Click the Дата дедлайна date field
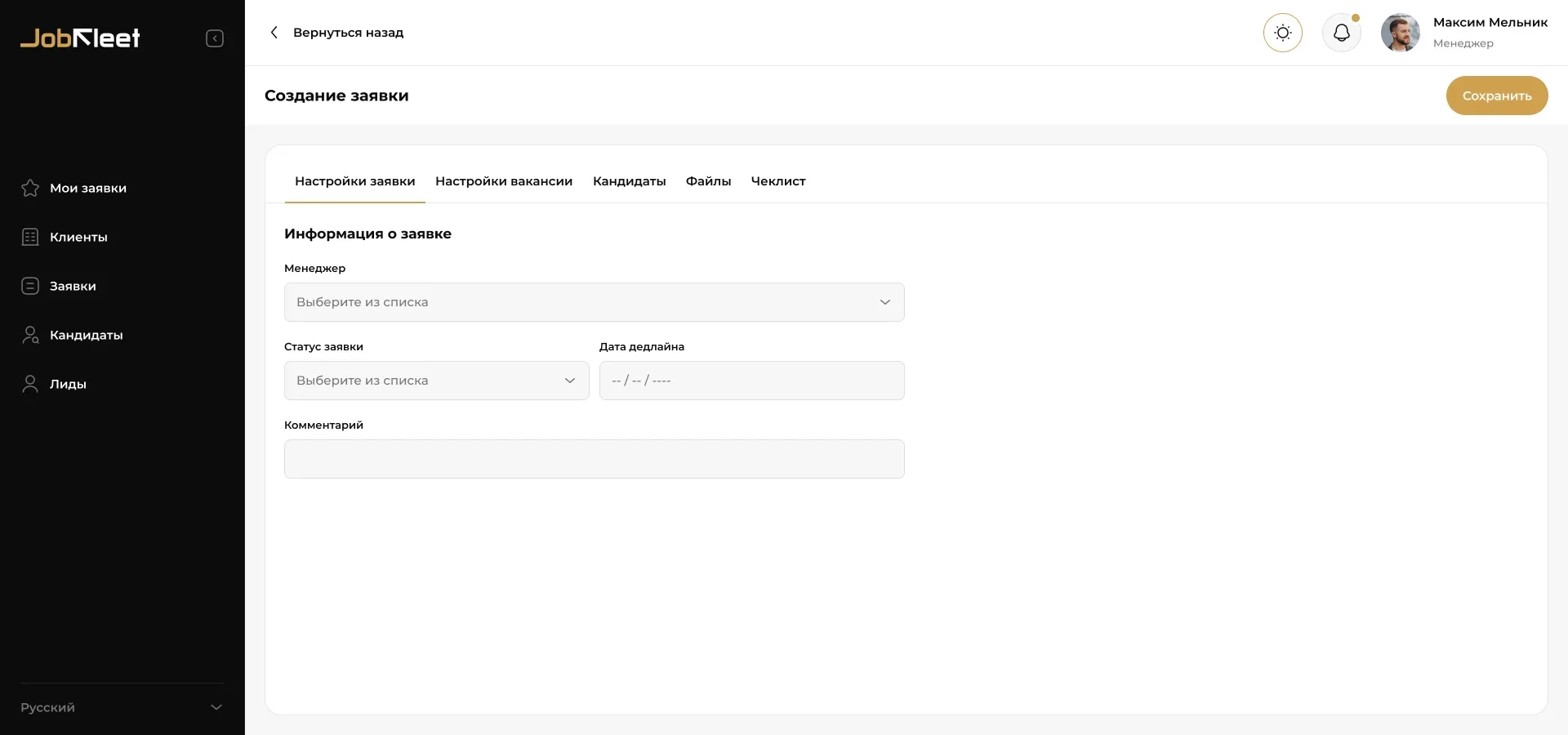The height and width of the screenshot is (735, 1568). (751, 381)
